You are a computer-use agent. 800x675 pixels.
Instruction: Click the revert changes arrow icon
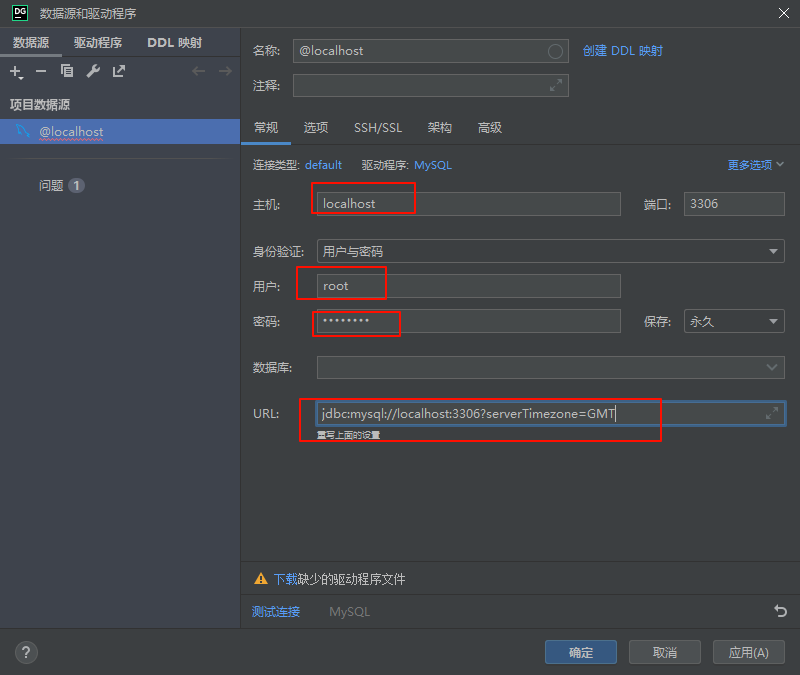coord(780,611)
